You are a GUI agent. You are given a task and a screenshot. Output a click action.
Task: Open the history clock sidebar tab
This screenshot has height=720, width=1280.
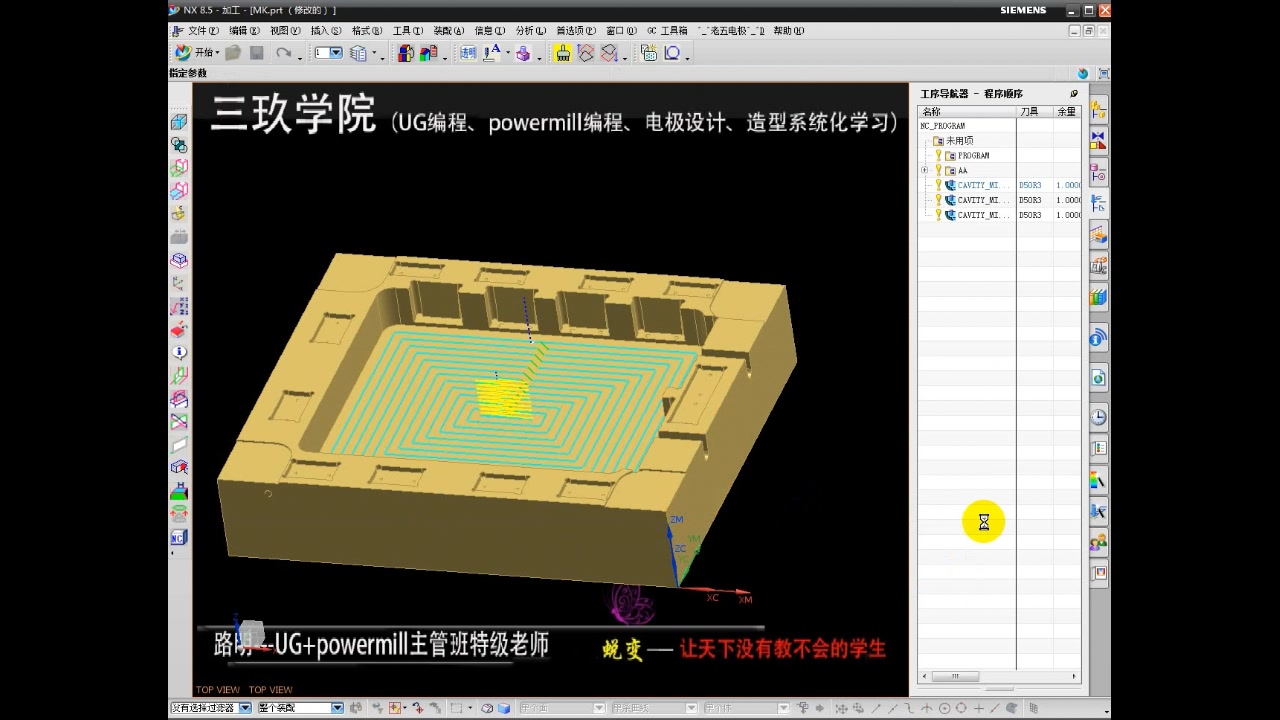1098,417
